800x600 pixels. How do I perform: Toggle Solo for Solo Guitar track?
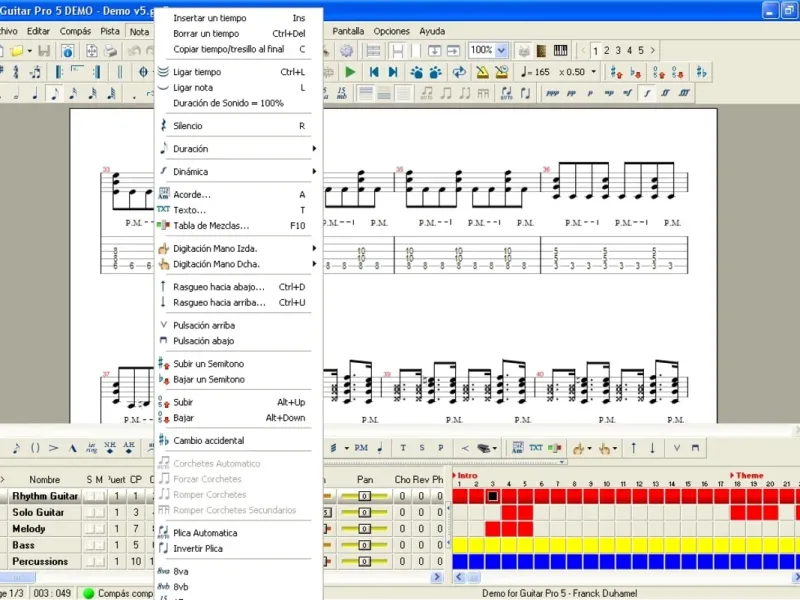[89, 512]
